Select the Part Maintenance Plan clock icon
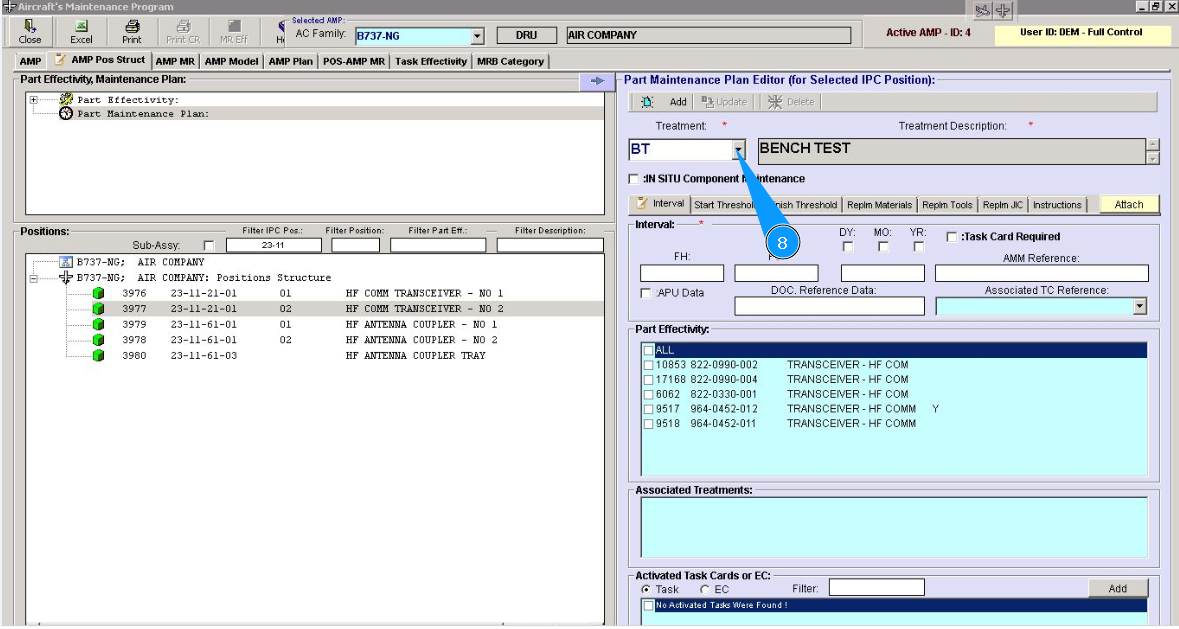The width and height of the screenshot is (1179, 629). 66,114
